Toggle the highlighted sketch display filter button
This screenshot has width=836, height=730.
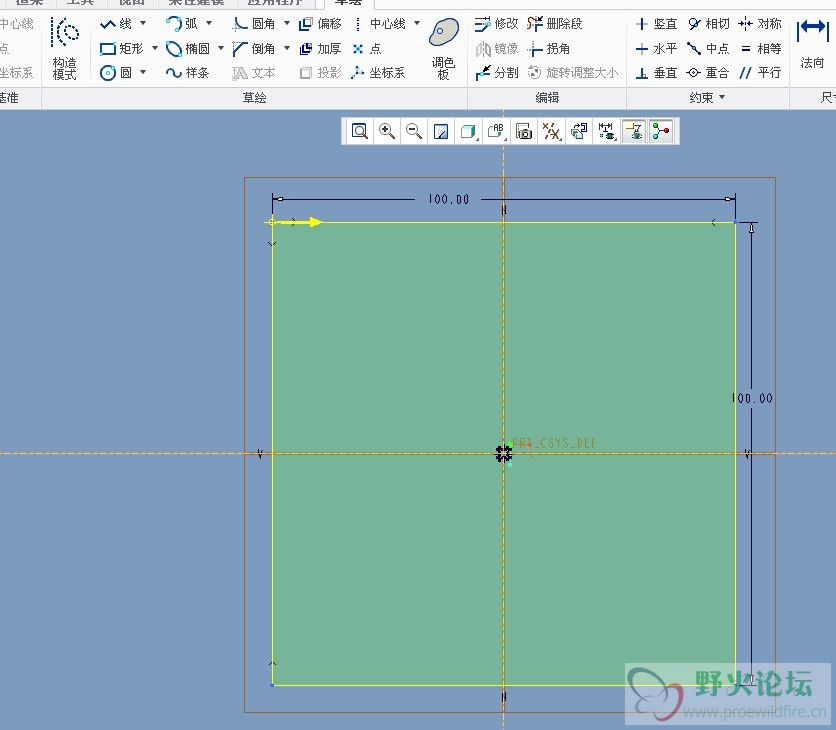[x=634, y=131]
